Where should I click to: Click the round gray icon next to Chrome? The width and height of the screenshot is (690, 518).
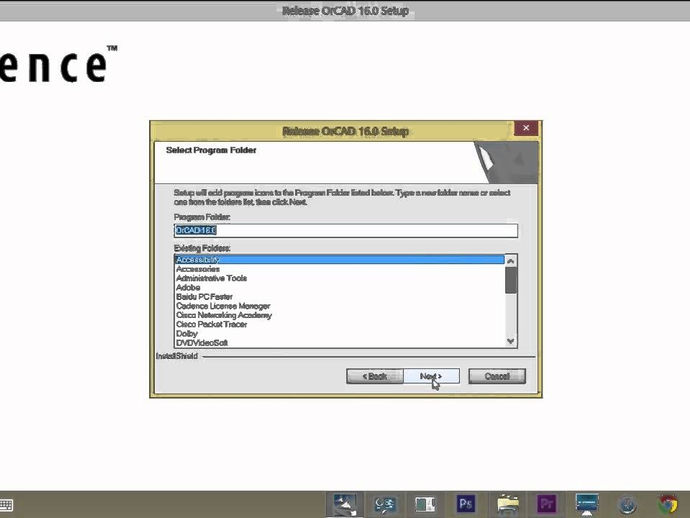tap(627, 504)
